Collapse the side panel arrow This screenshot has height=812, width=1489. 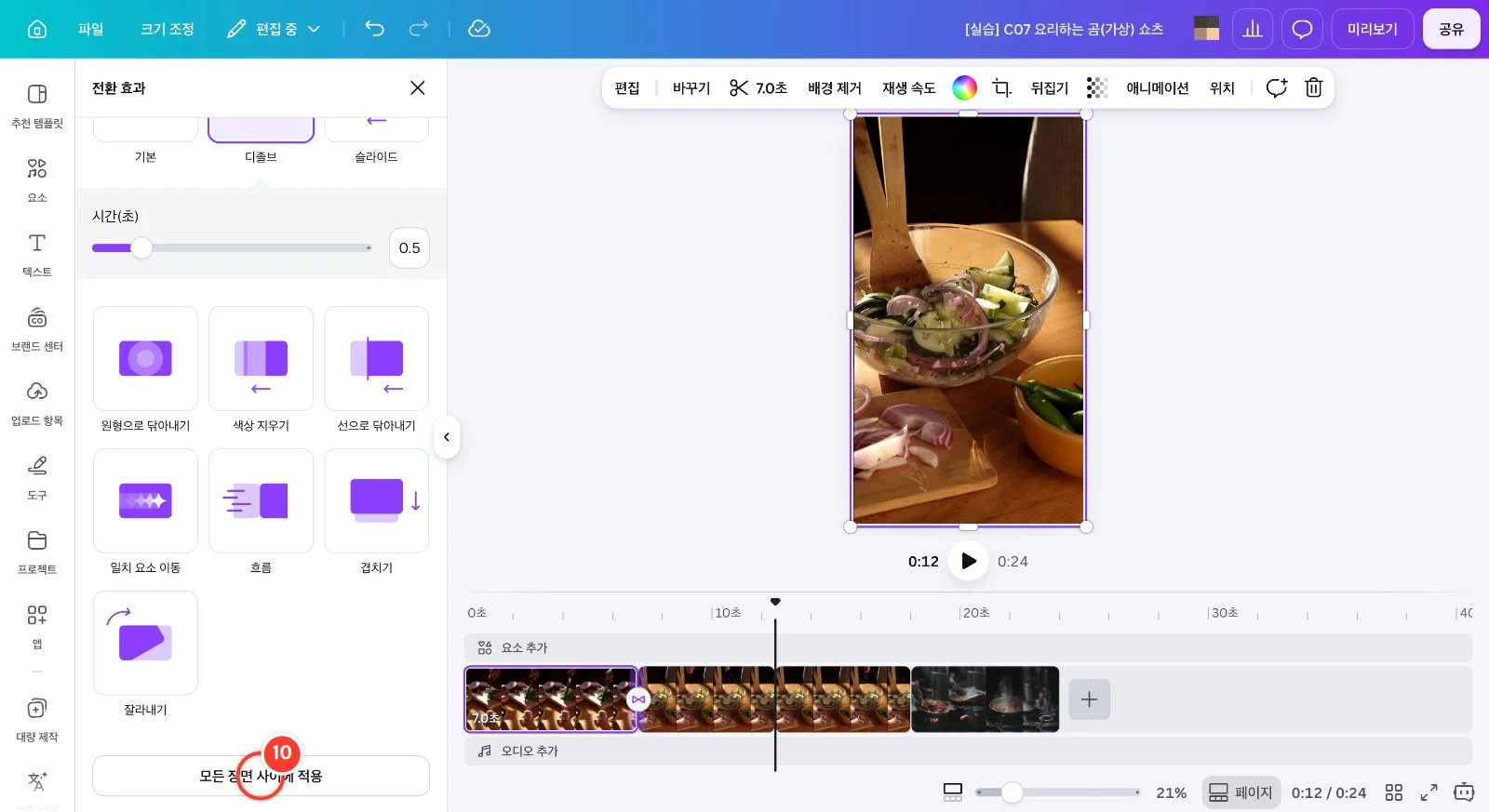(447, 436)
